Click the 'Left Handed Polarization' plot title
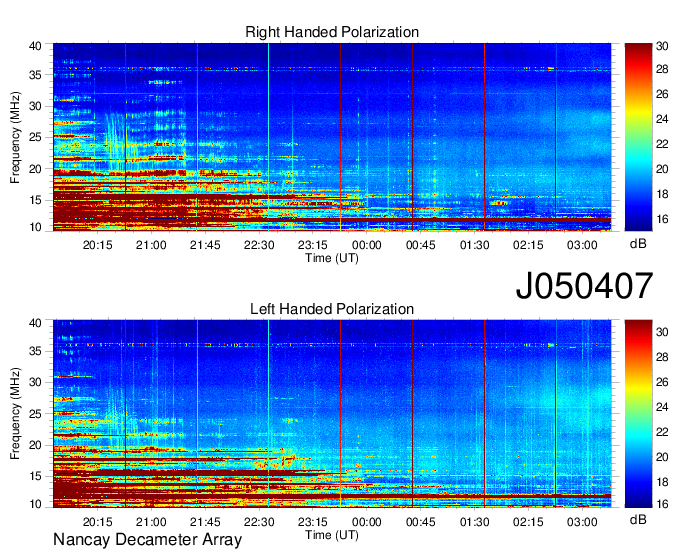The height and width of the screenshot is (552, 680). [x=332, y=309]
